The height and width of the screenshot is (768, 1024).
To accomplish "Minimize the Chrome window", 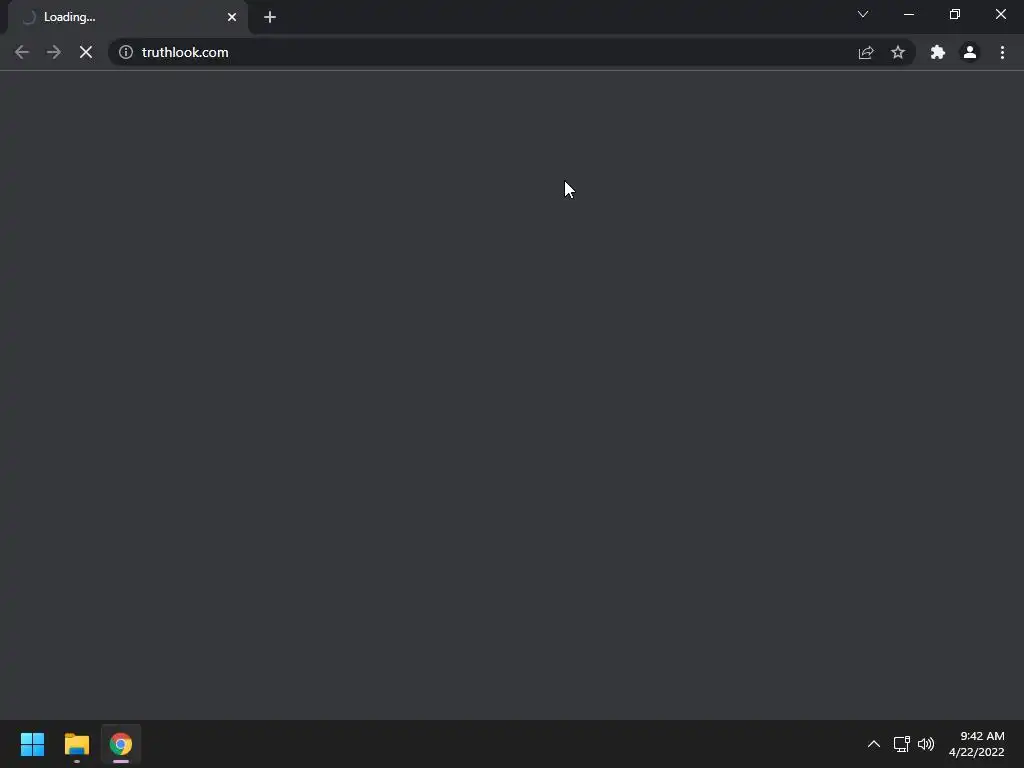I will point(909,14).
